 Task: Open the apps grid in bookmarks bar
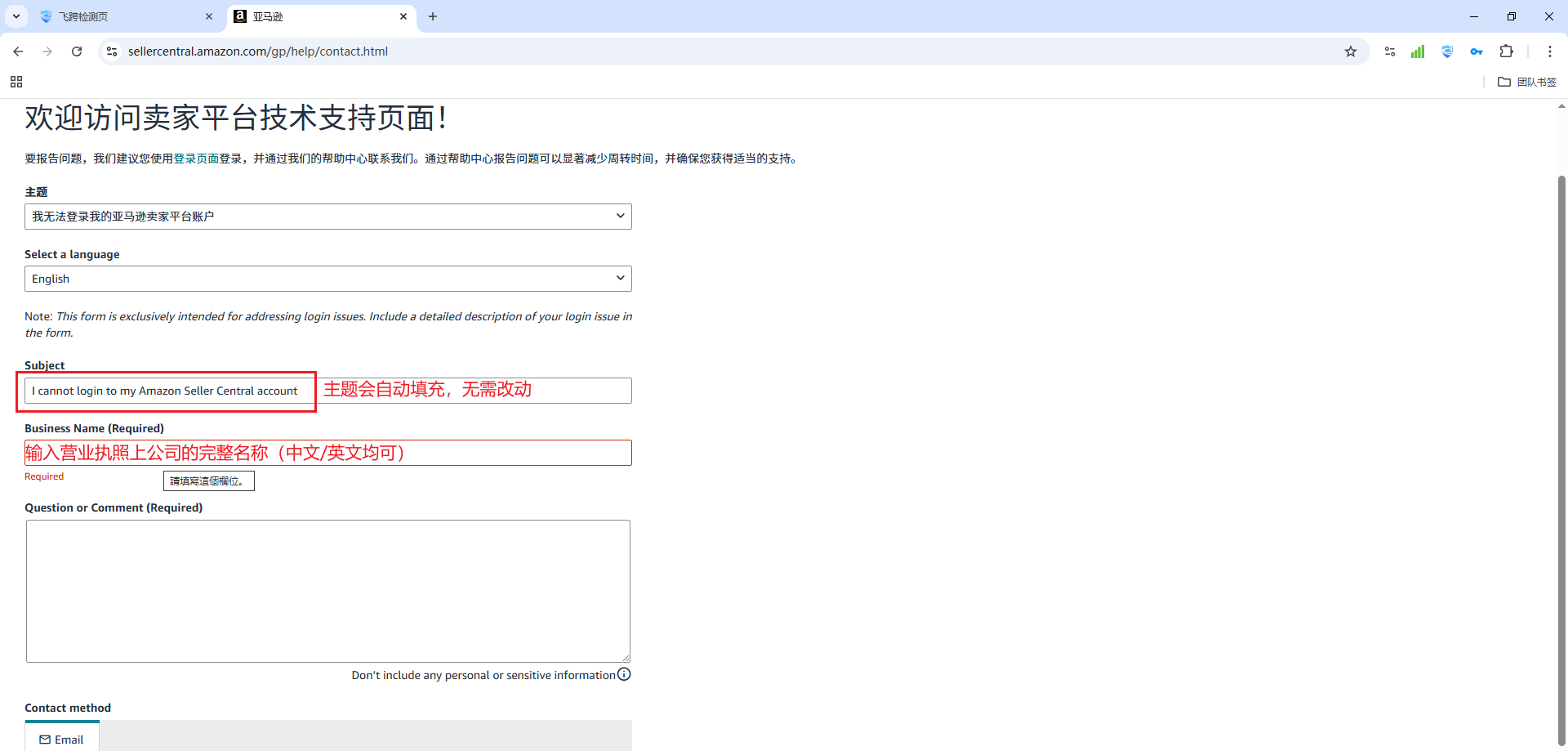click(16, 82)
